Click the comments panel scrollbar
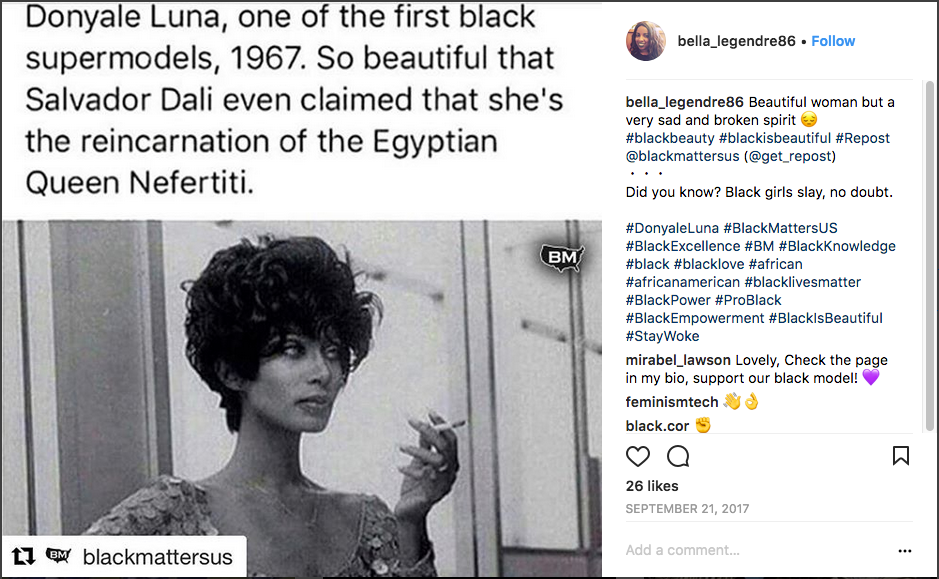 (929, 256)
